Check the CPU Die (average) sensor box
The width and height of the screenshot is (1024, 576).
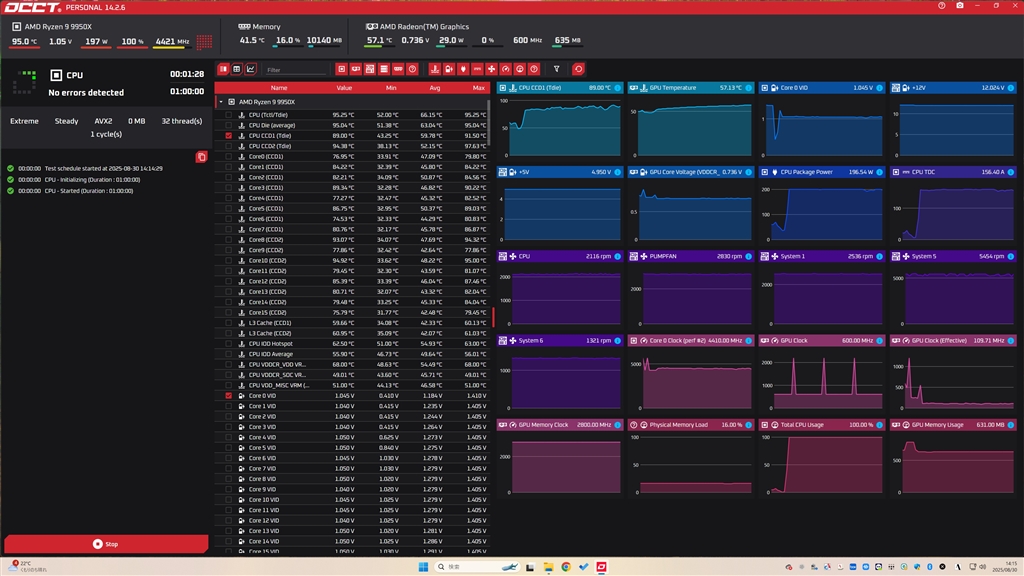point(229,125)
